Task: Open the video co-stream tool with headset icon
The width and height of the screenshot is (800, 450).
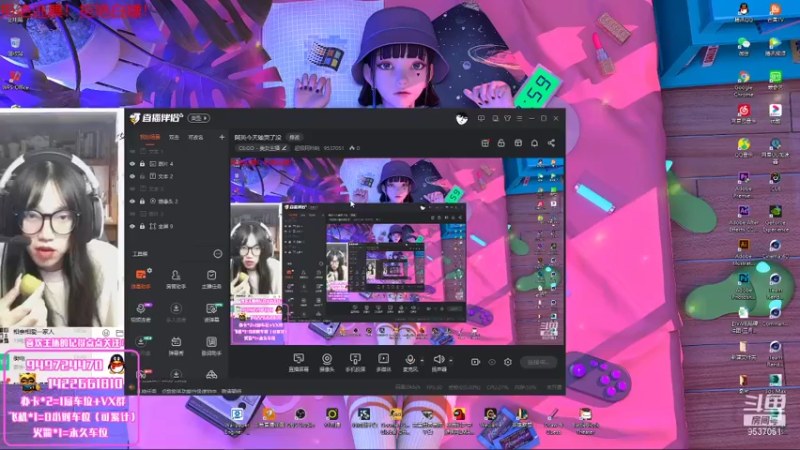Action: point(141,312)
